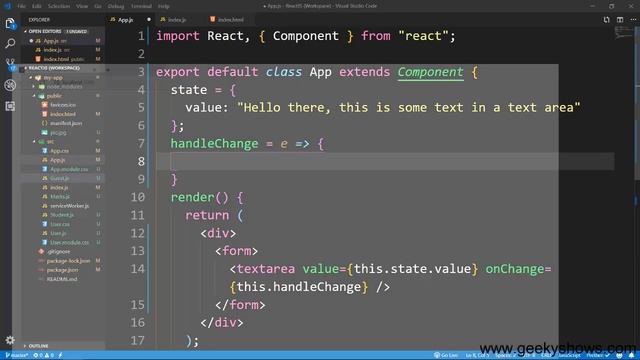Click the editor vertical scrollbar
This screenshot has width=640, height=360.
pyautogui.click(x=637, y=102)
